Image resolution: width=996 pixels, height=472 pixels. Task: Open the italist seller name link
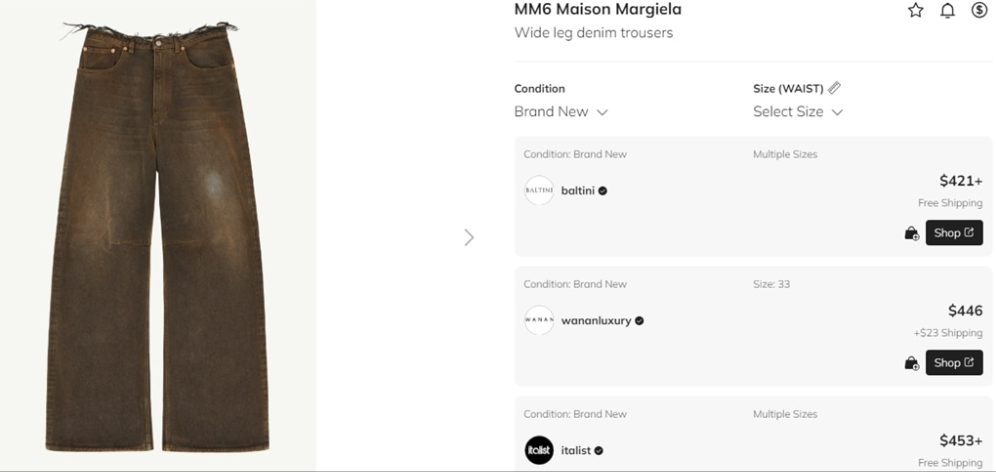(x=576, y=451)
